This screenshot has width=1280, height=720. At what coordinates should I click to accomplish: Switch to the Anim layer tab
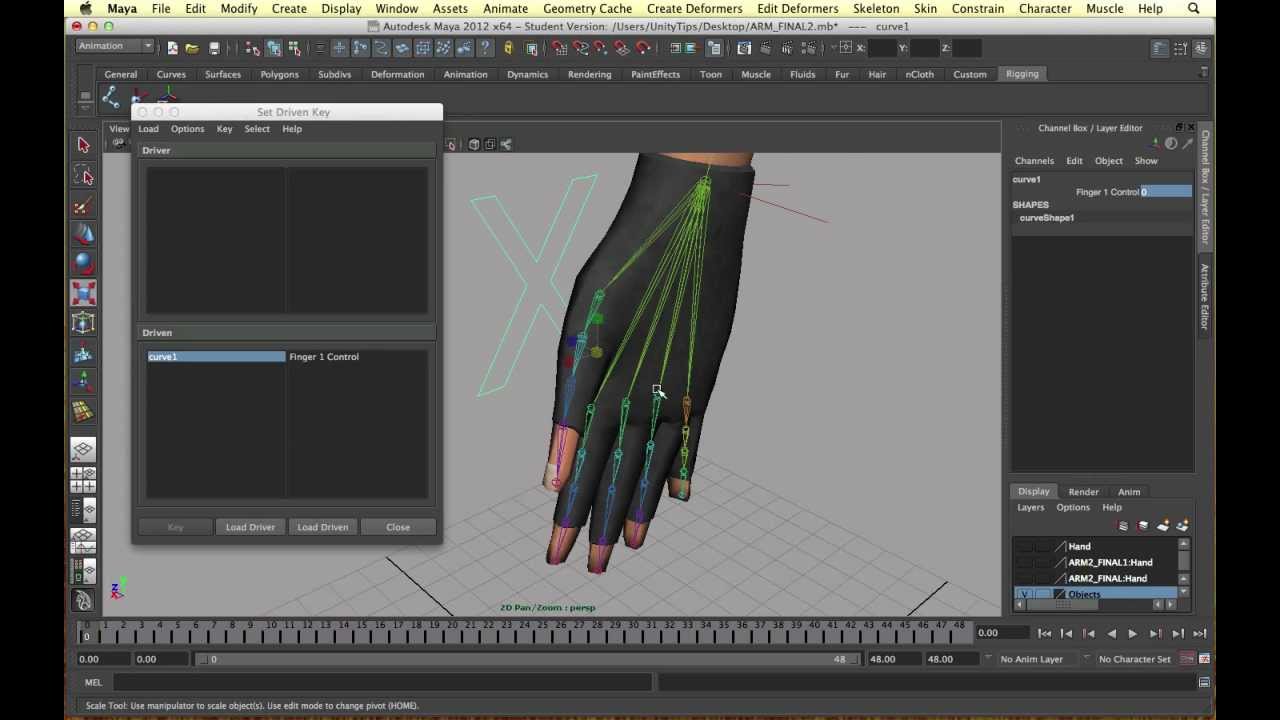pyautogui.click(x=1129, y=492)
